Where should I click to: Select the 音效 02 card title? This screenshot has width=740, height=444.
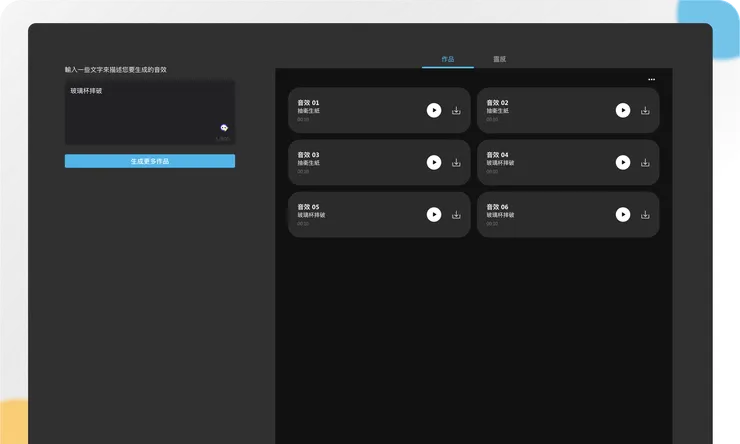[497, 103]
